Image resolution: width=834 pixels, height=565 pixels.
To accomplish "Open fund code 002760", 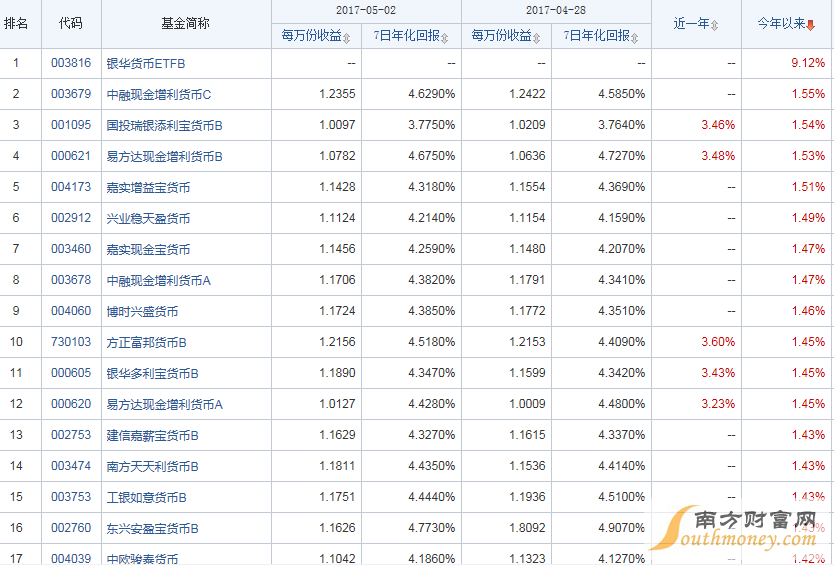I will [71, 527].
